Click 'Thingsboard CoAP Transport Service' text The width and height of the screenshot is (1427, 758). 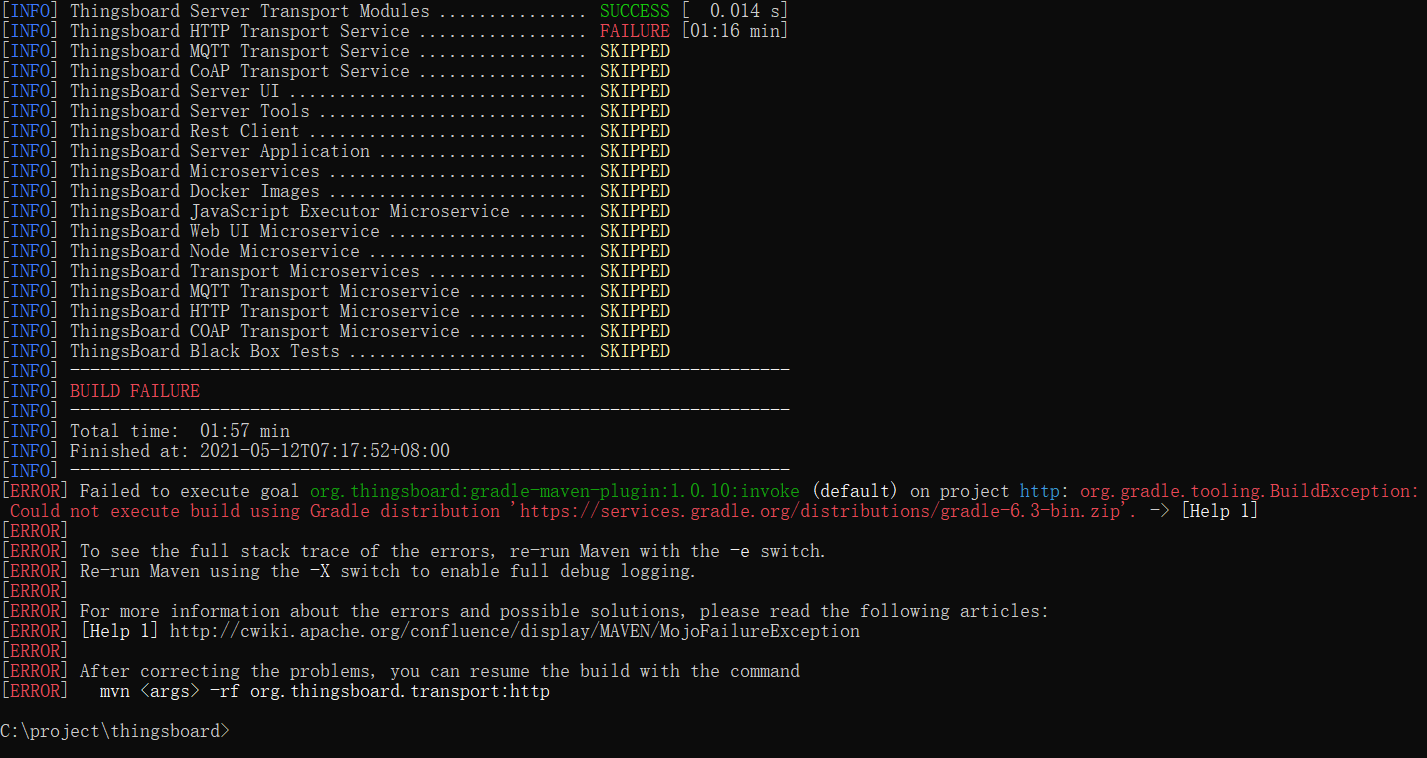click(240, 71)
